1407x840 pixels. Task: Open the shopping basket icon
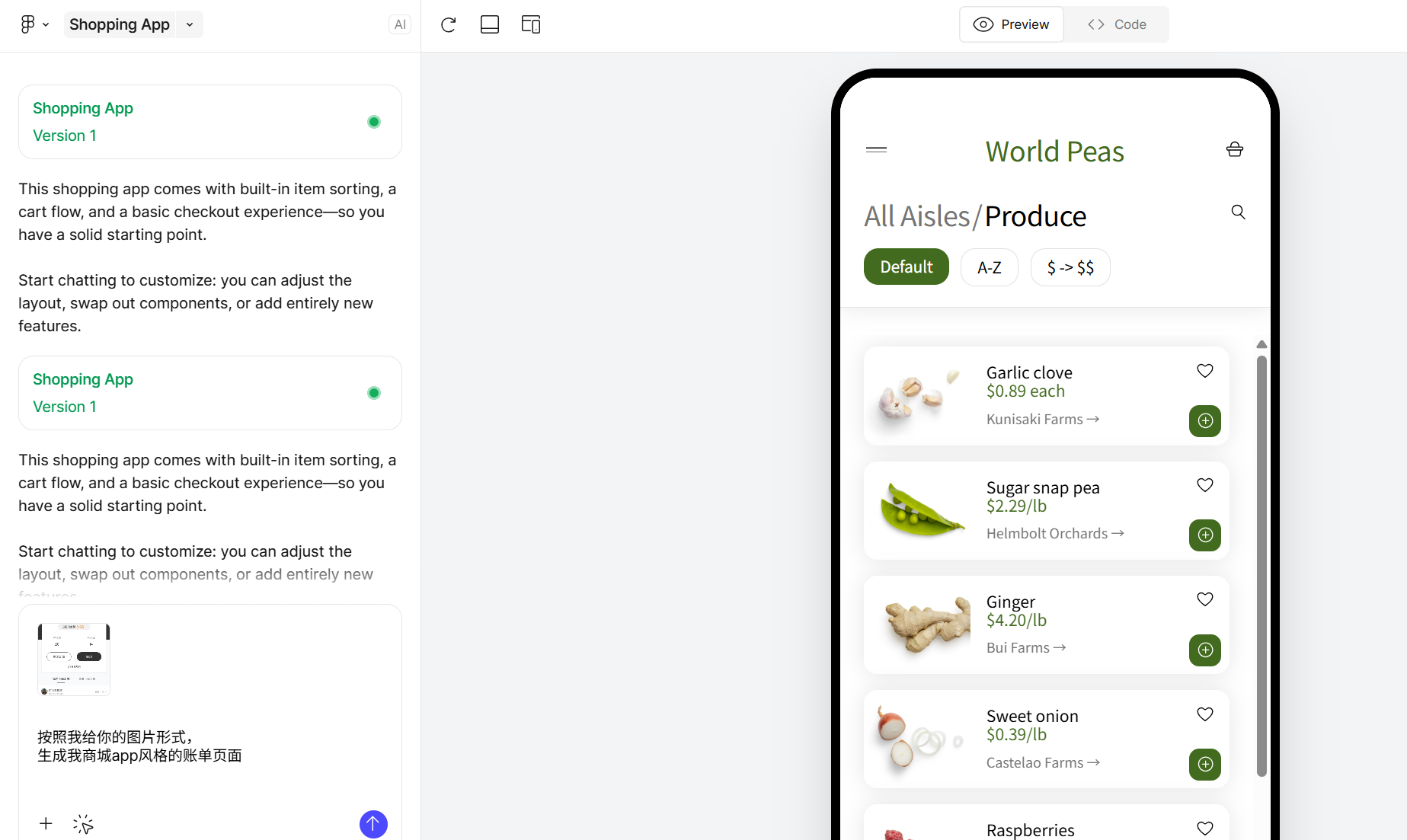coord(1235,149)
